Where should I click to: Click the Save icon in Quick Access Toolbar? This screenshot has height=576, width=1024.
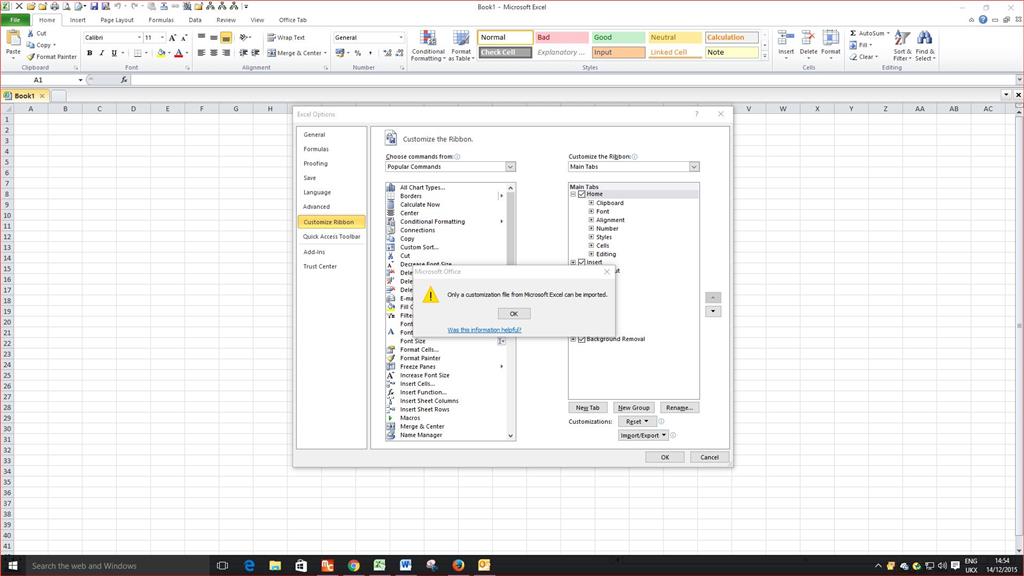coord(94,7)
